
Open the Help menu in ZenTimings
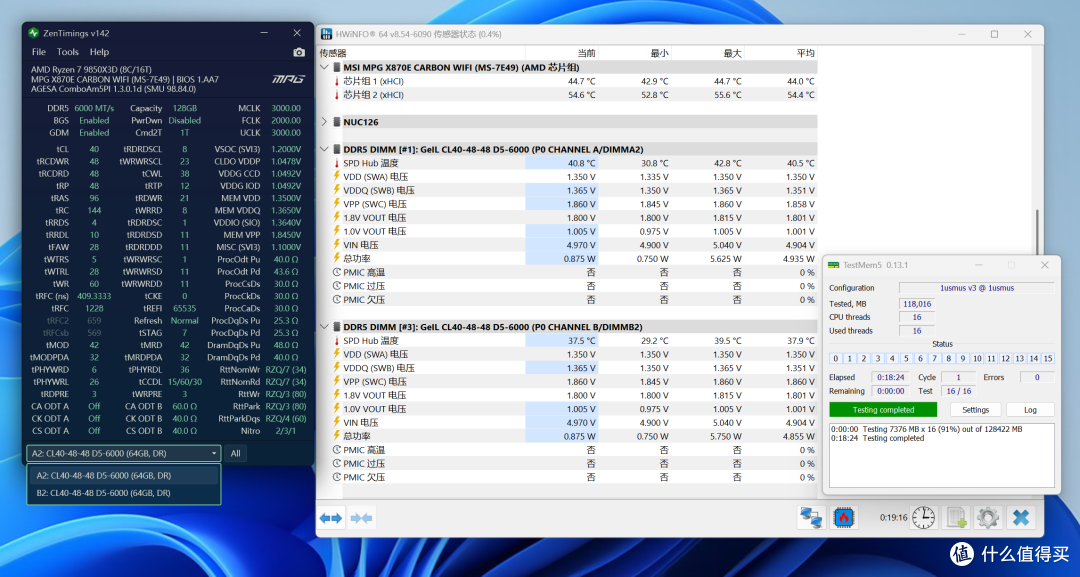point(99,52)
